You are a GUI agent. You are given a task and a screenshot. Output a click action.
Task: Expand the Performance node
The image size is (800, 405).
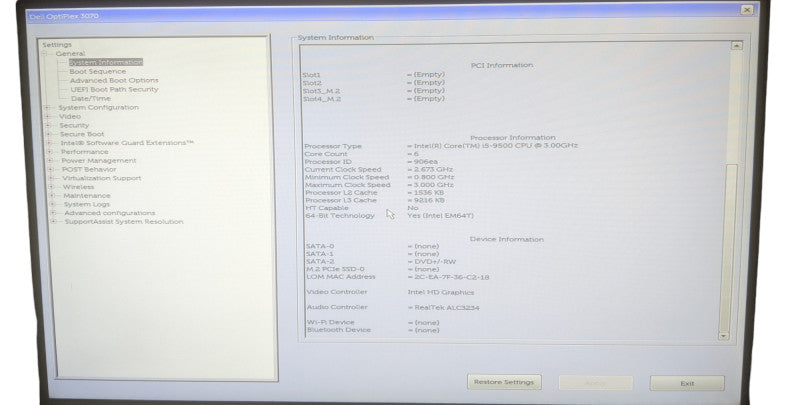point(49,152)
